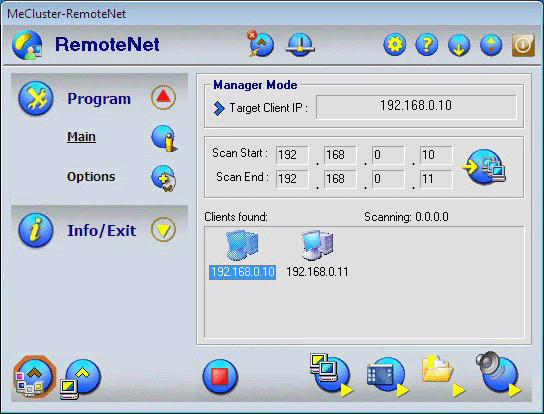The image size is (544, 414).
Task: Open settings with the gear icon
Action: pyautogui.click(x=395, y=45)
